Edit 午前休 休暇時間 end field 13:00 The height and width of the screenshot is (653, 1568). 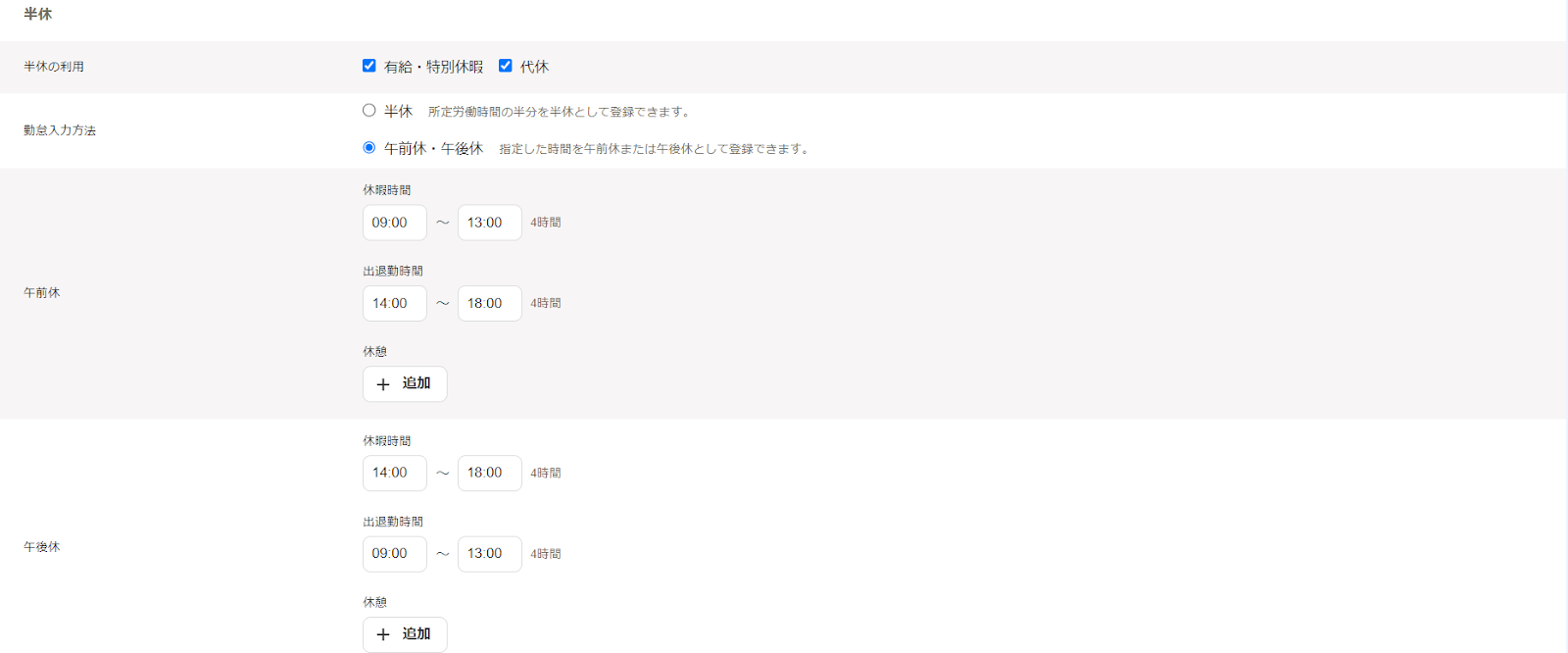pos(490,223)
